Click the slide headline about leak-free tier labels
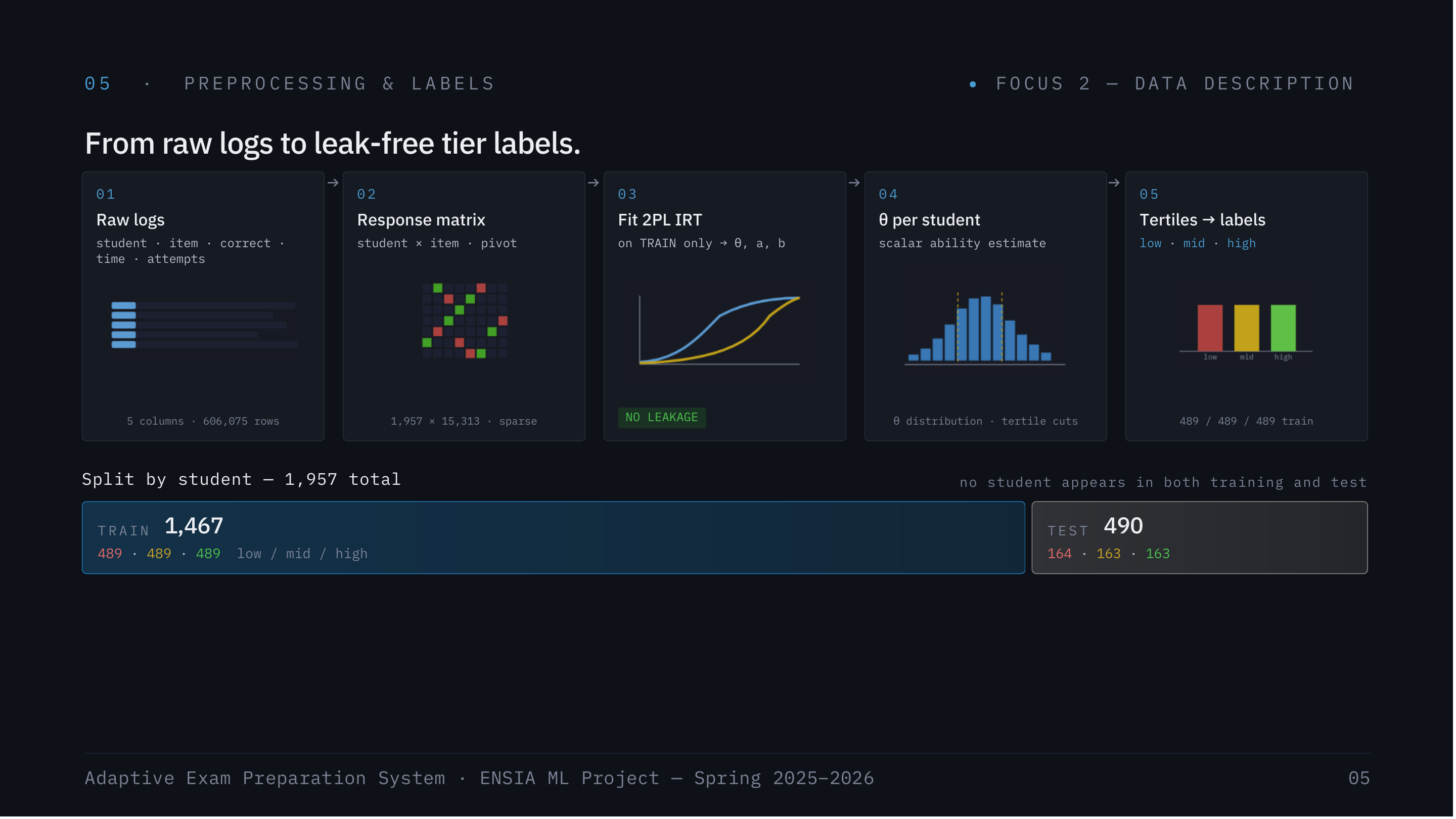 (333, 144)
